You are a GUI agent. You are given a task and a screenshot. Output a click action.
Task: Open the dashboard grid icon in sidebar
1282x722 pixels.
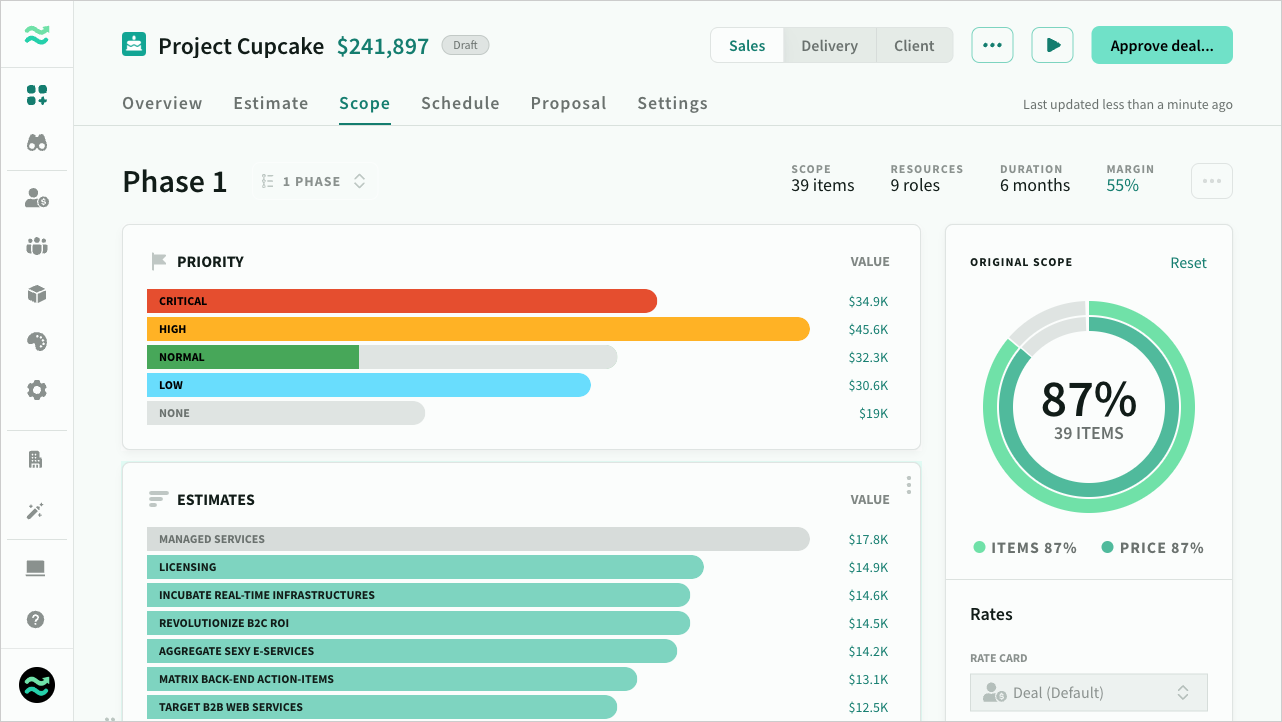click(37, 95)
